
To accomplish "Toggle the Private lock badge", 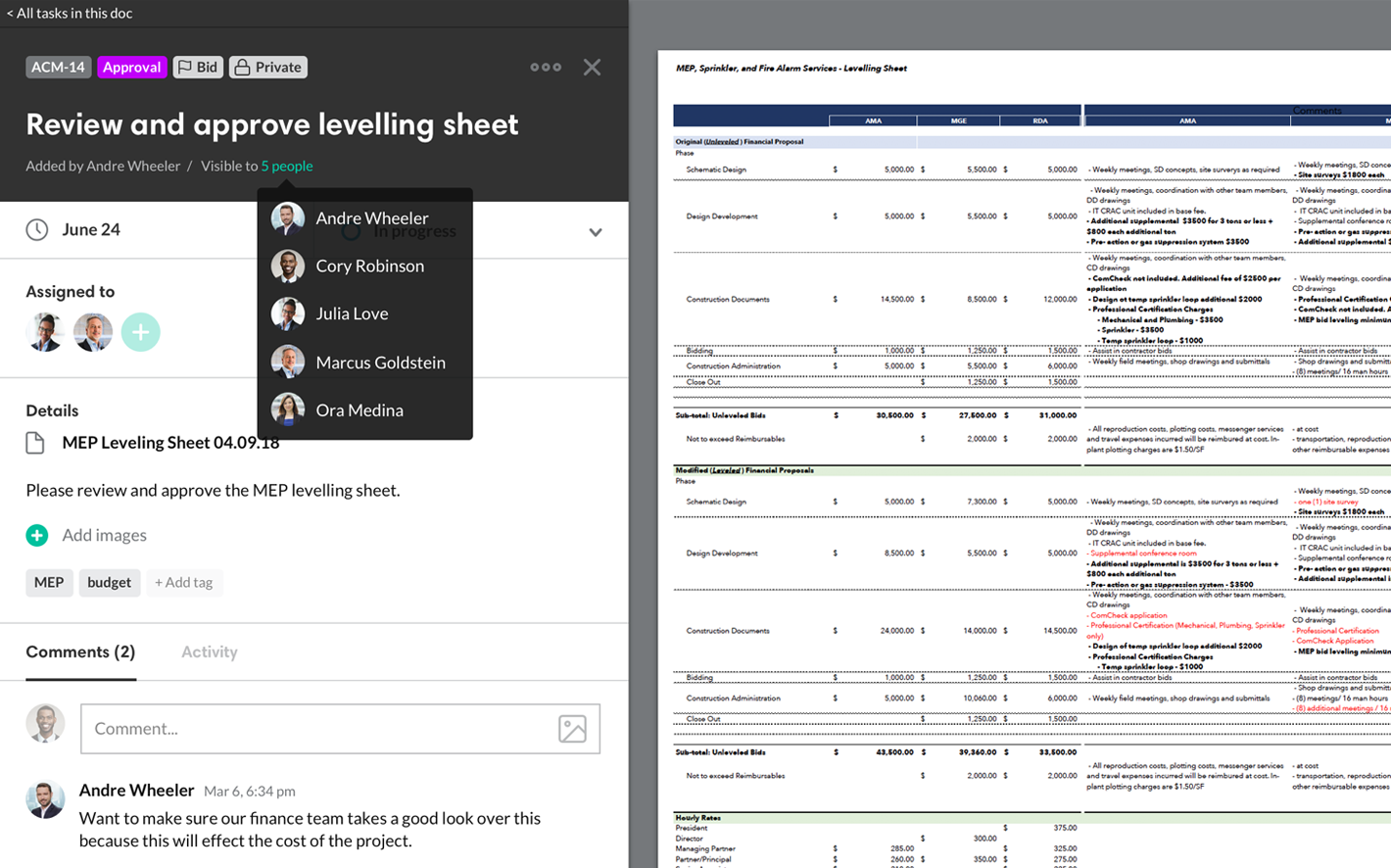I will pyautogui.click(x=267, y=68).
